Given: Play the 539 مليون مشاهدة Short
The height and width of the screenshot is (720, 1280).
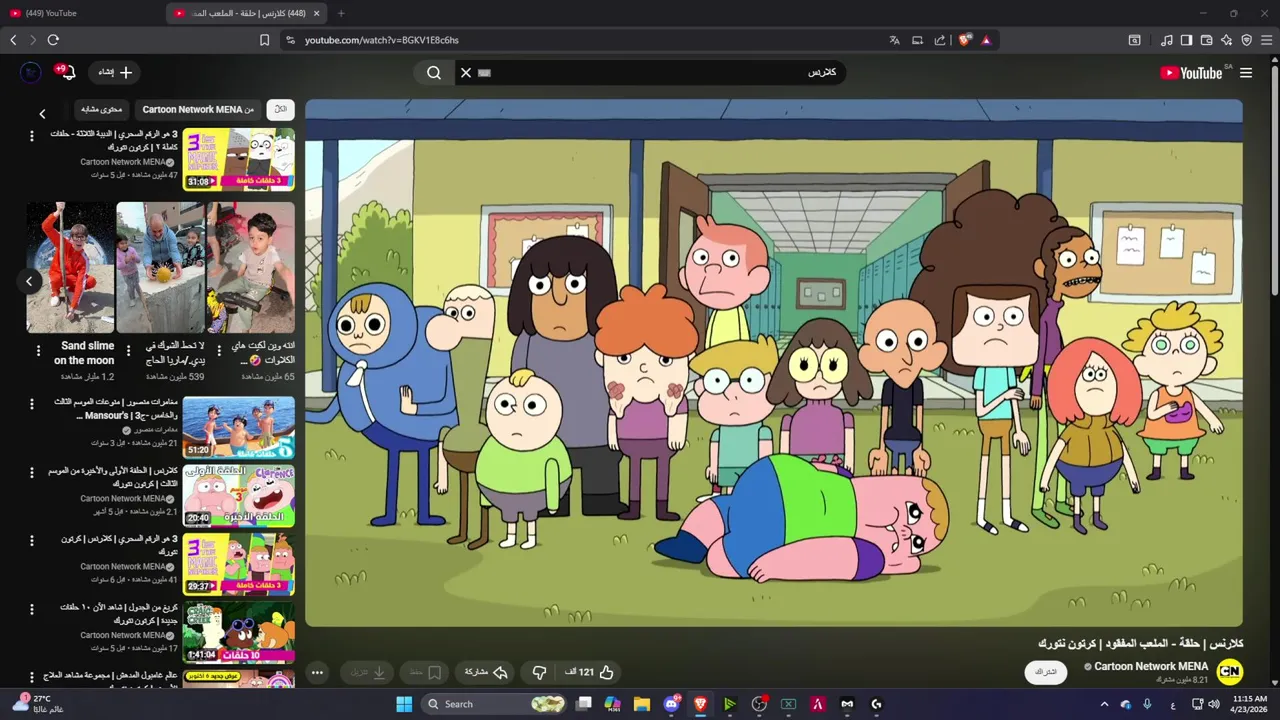Looking at the screenshot, I should click(x=160, y=267).
